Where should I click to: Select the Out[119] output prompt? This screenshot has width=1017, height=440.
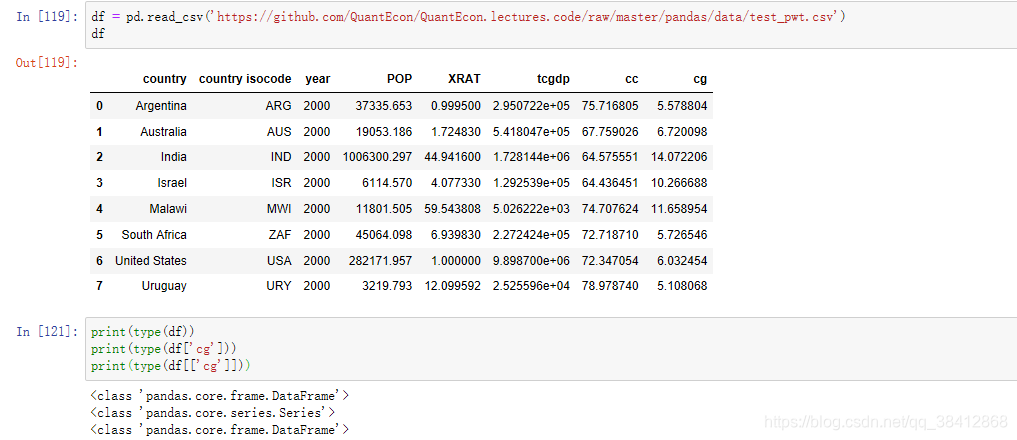47,63
